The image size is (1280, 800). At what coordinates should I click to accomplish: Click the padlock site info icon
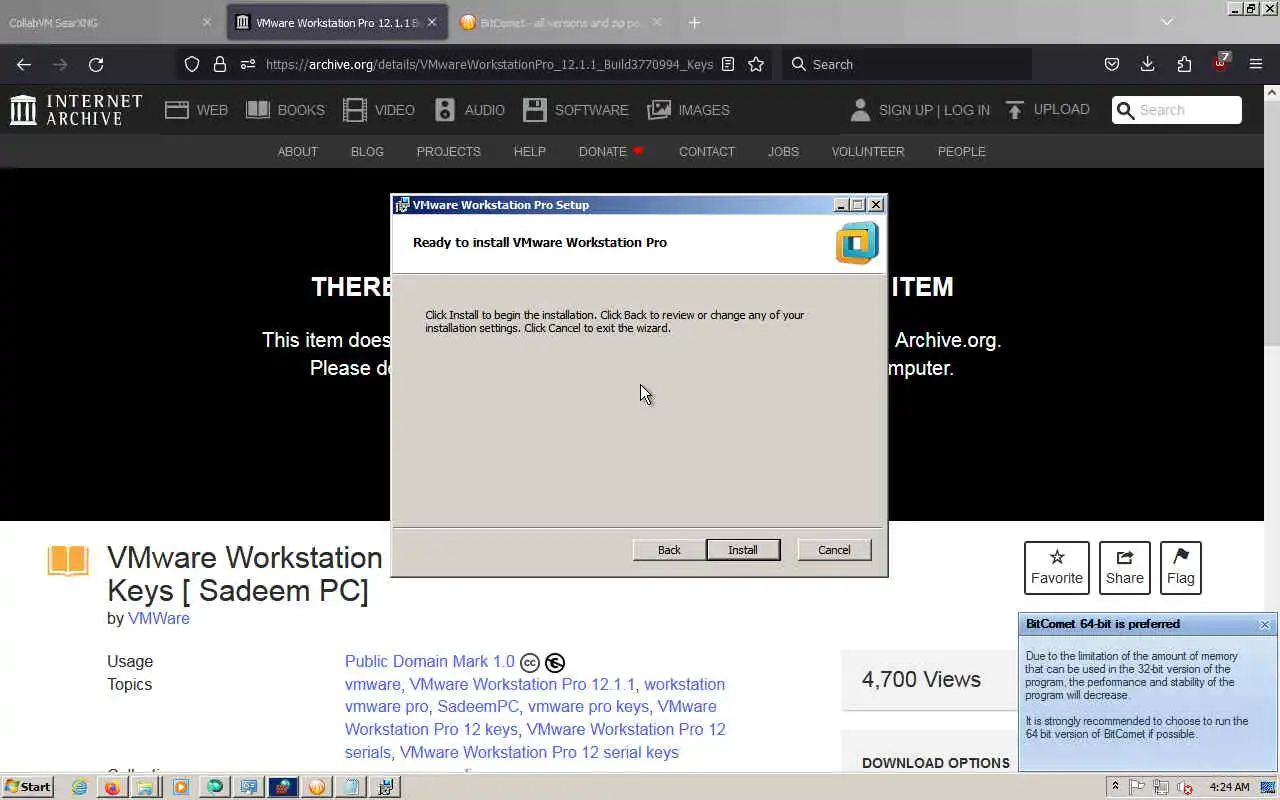pyautogui.click(x=220, y=64)
